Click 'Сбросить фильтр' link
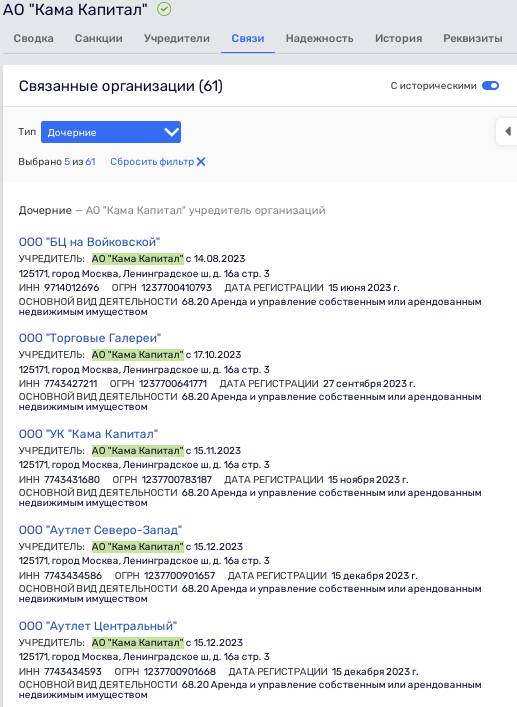Screen dimensions: 517x707 point(152,161)
